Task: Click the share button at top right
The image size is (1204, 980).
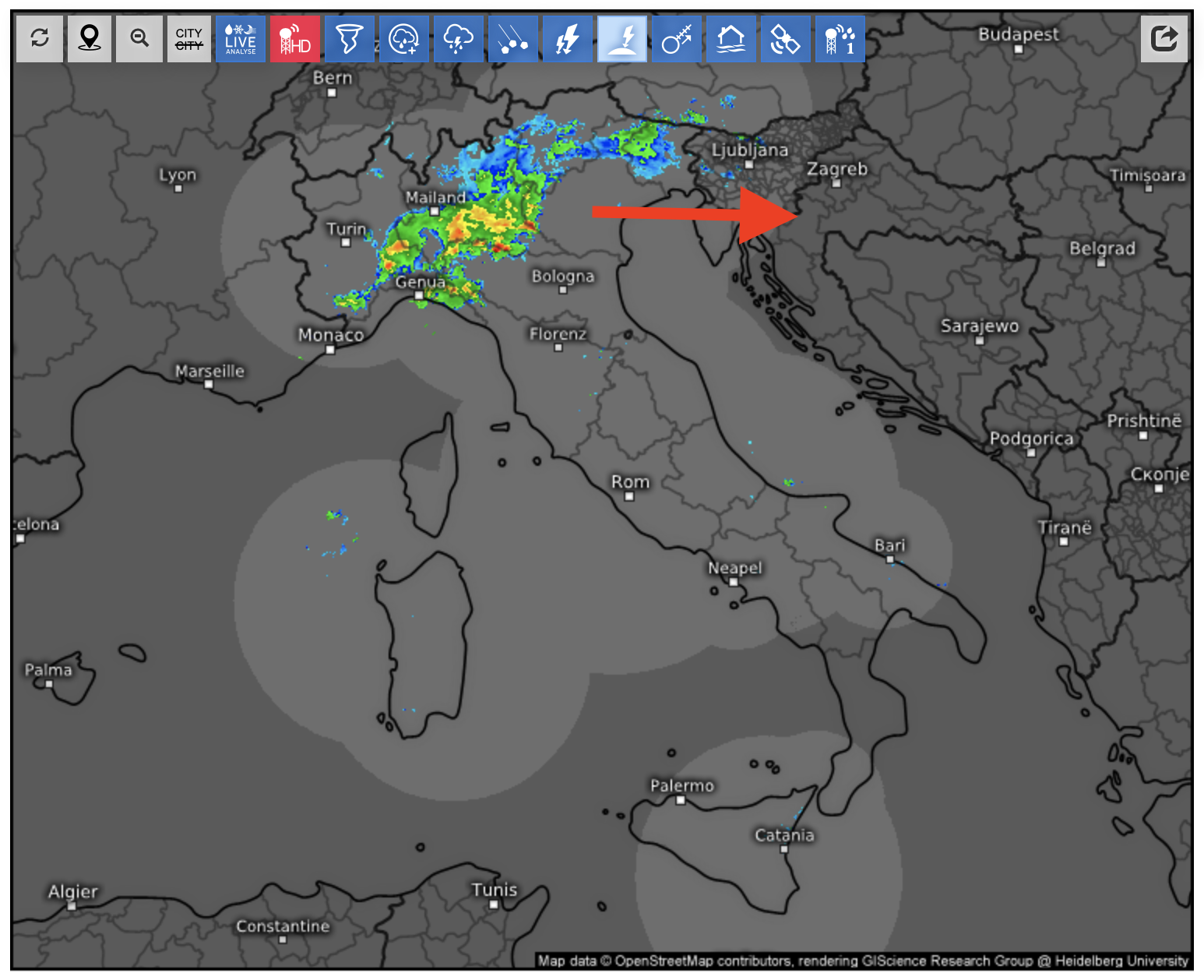Action: pyautogui.click(x=1164, y=38)
